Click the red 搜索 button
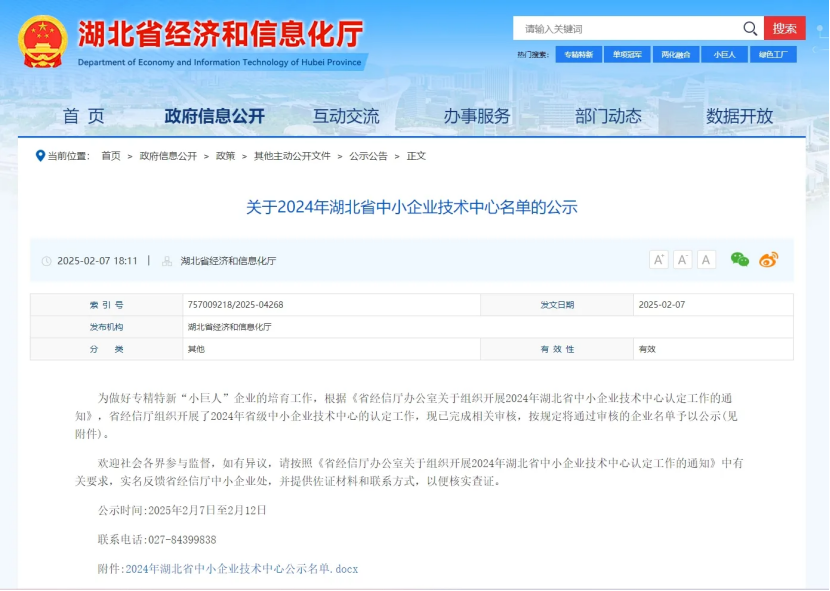The width and height of the screenshot is (830, 591). coord(784,28)
